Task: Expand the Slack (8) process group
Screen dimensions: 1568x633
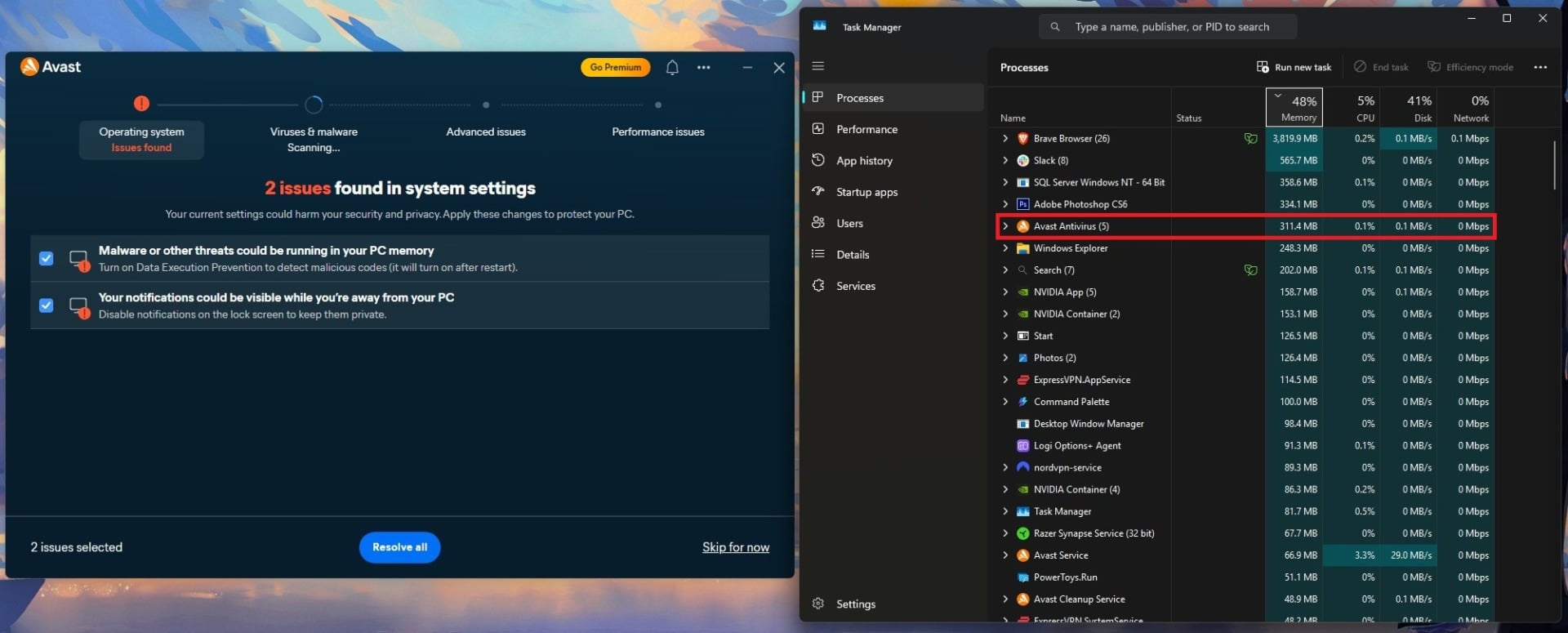Action: click(x=1005, y=161)
